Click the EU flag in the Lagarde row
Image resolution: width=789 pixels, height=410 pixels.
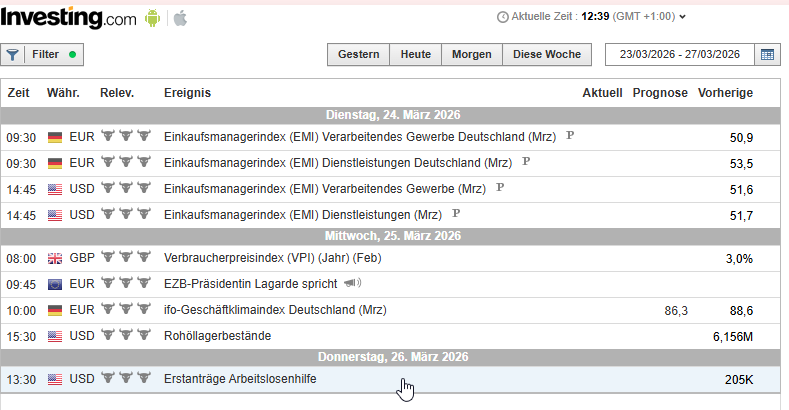[55, 285]
